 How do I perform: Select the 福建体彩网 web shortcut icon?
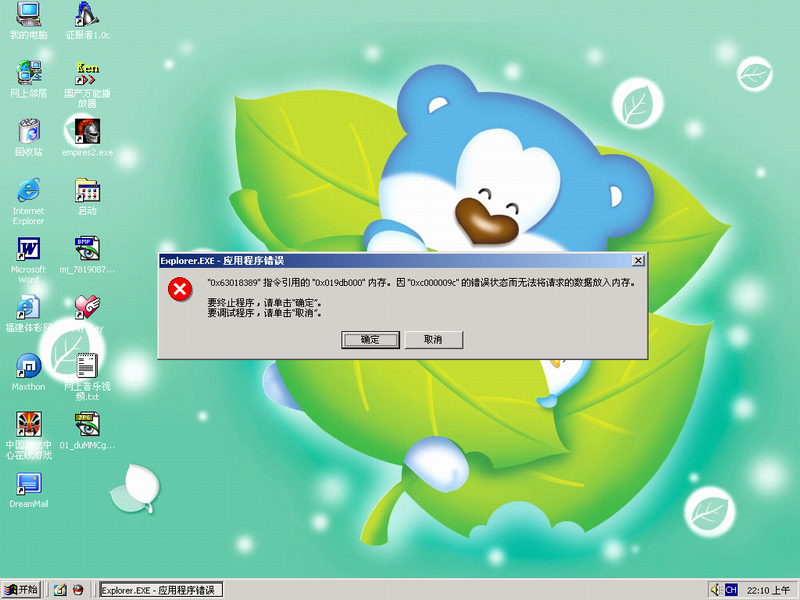coord(29,313)
